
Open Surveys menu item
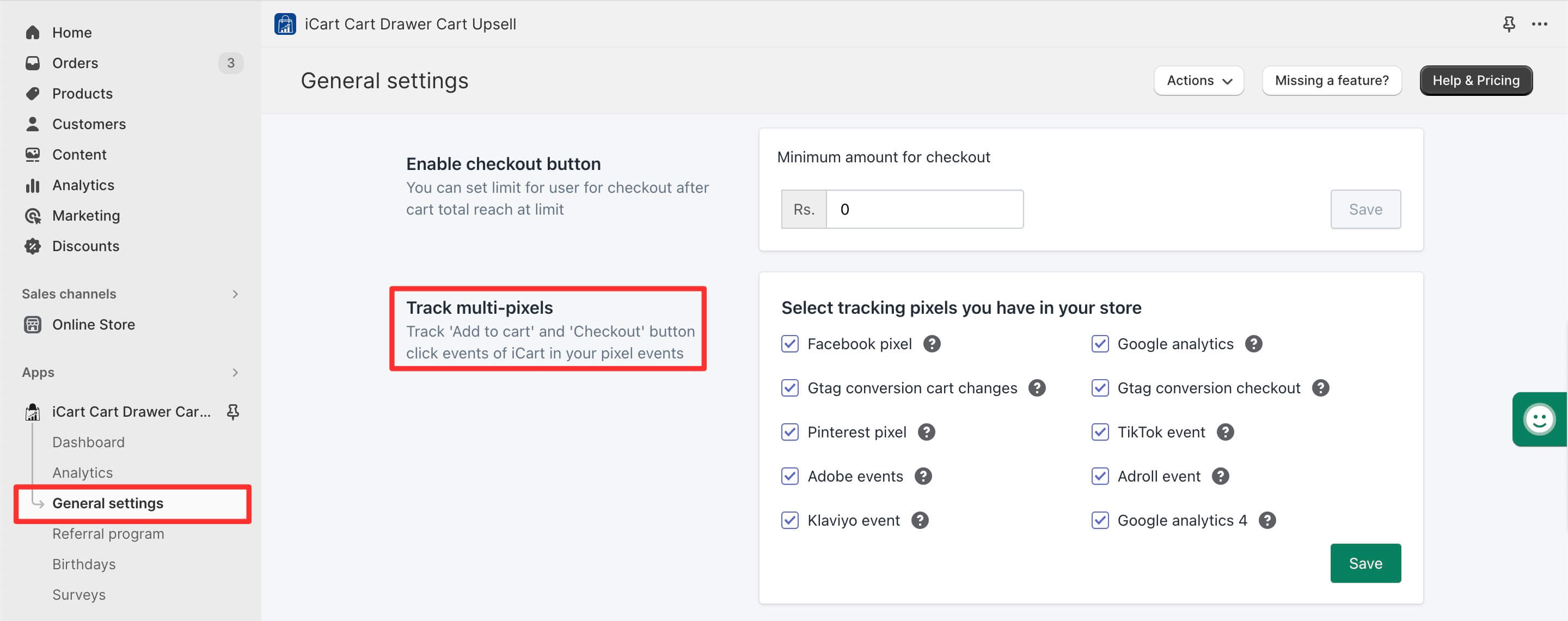click(x=78, y=595)
